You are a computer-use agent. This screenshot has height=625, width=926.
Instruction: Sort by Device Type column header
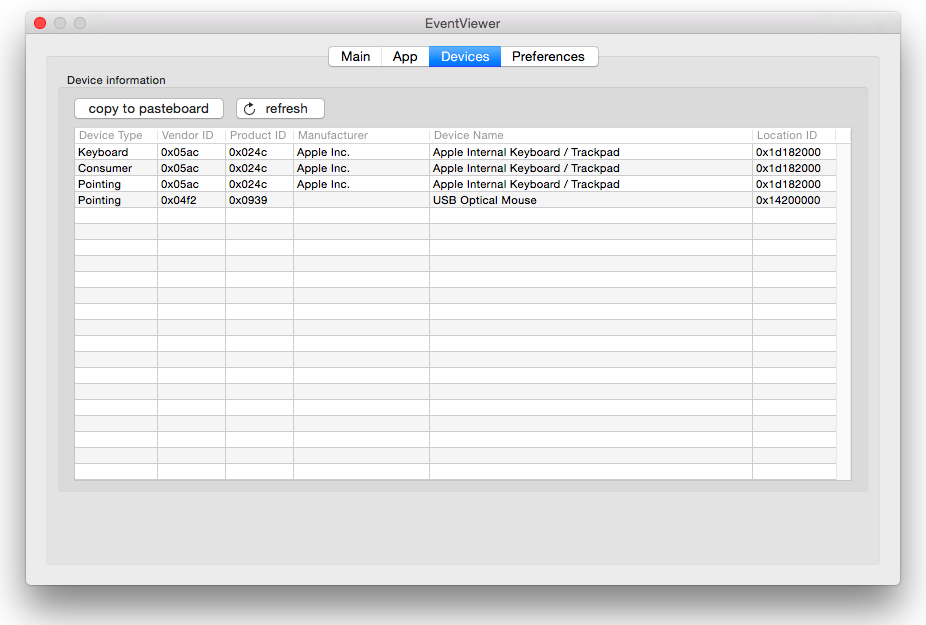(116, 135)
